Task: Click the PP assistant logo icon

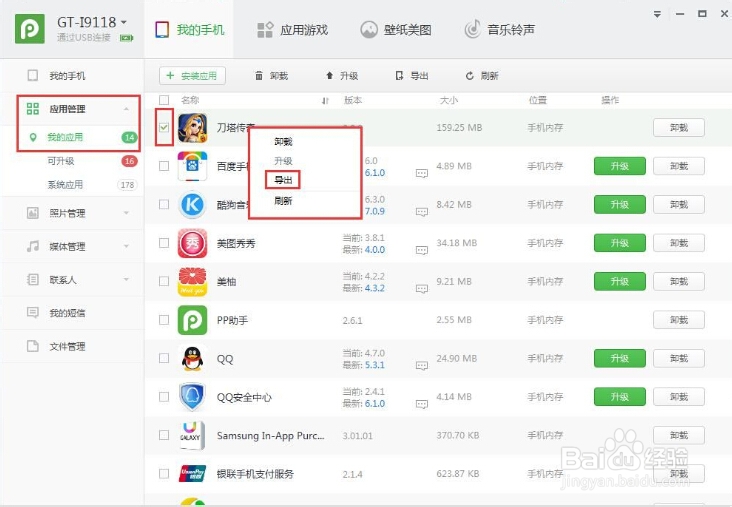Action: tap(30, 28)
